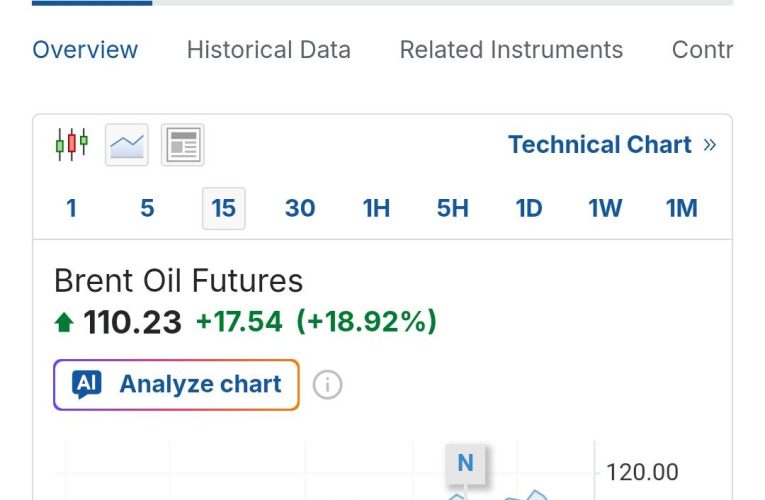Click the AI icon in Analyze chart
This screenshot has height=500, width=765.
coord(87,384)
